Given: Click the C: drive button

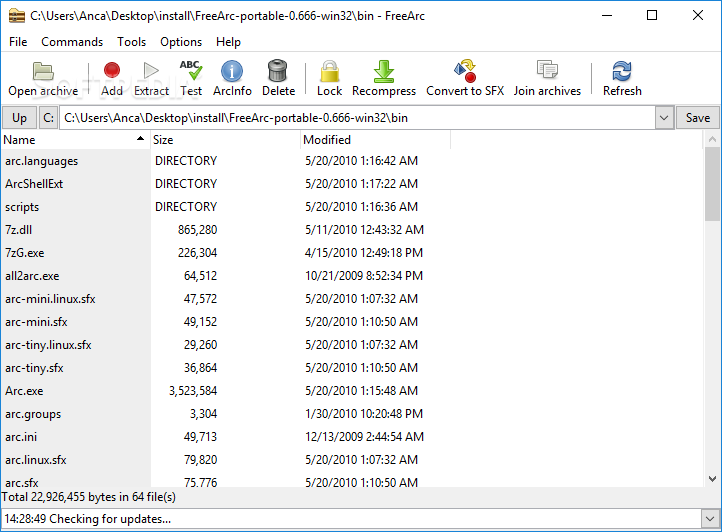Looking at the screenshot, I should 48,118.
